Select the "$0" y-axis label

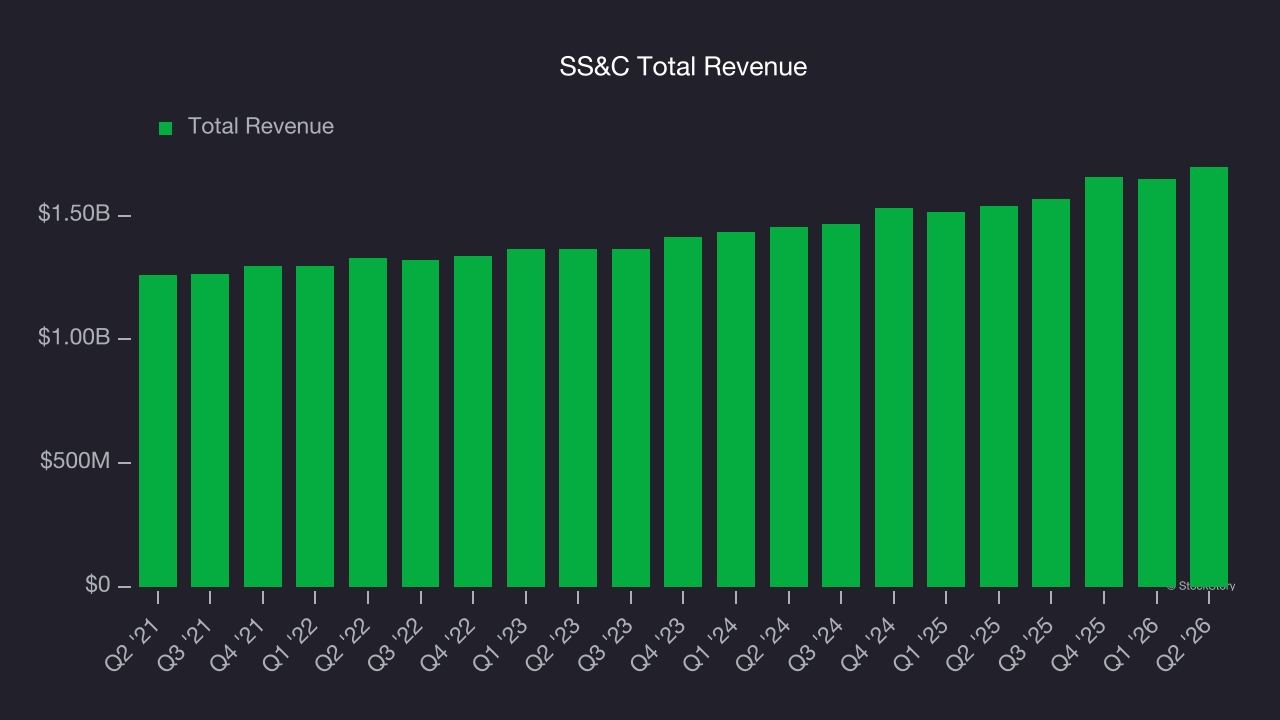(98, 585)
